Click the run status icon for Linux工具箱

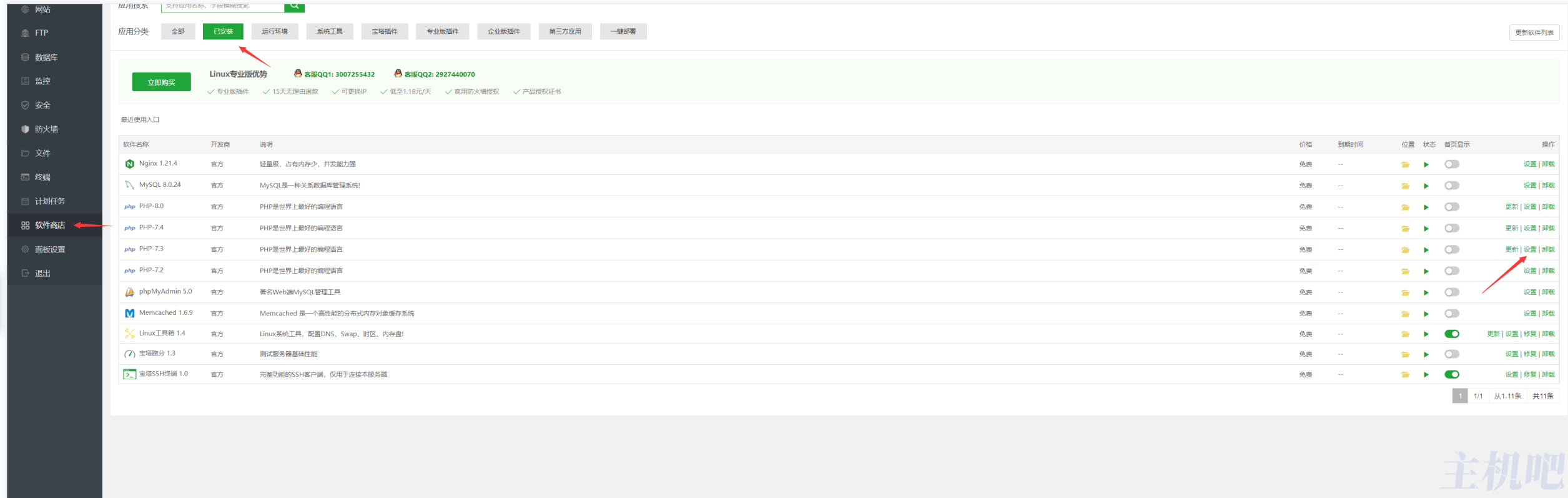coord(1426,334)
